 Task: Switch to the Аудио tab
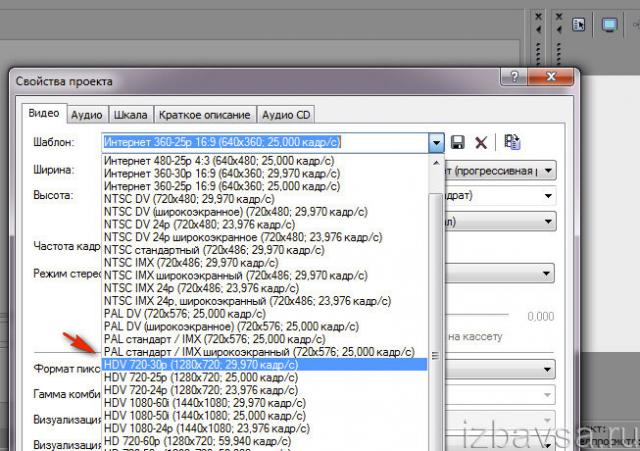point(87,115)
